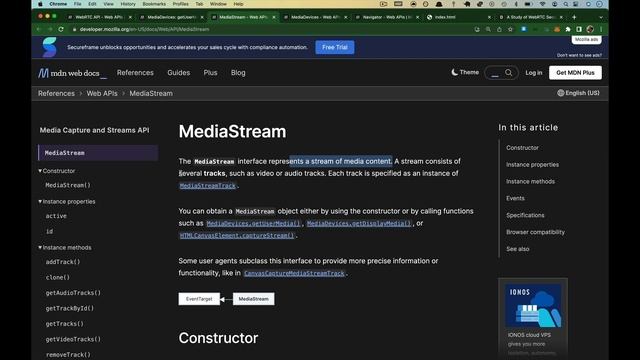Close the WebRTC API tab

pos(130,17)
